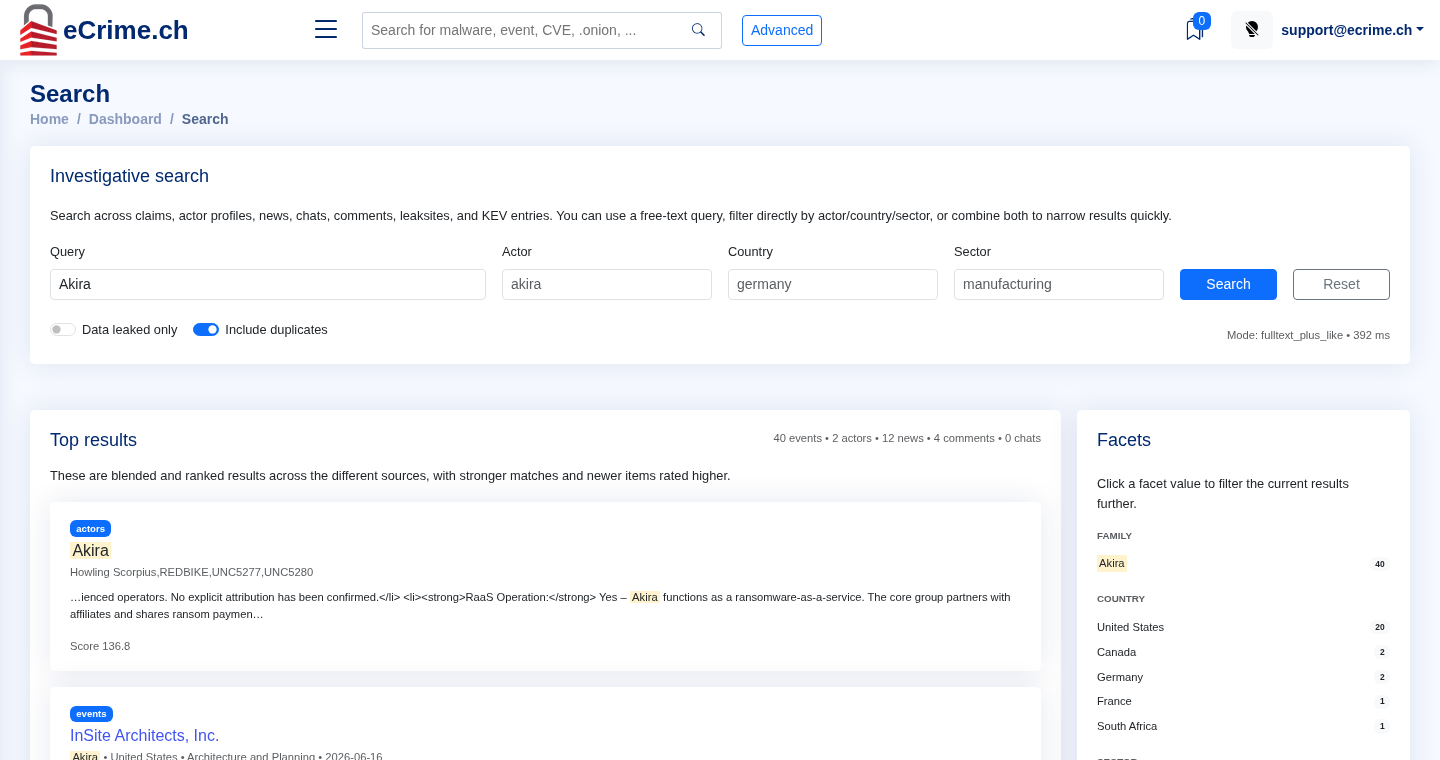This screenshot has width=1440, height=760.
Task: Click the magnifier icon in the top search box
Action: (698, 30)
